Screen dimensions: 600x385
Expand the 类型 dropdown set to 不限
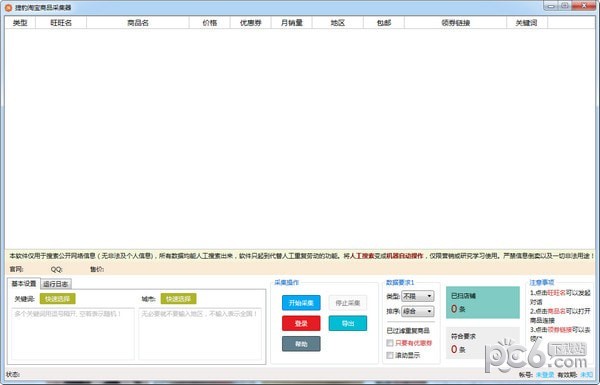[x=417, y=296]
